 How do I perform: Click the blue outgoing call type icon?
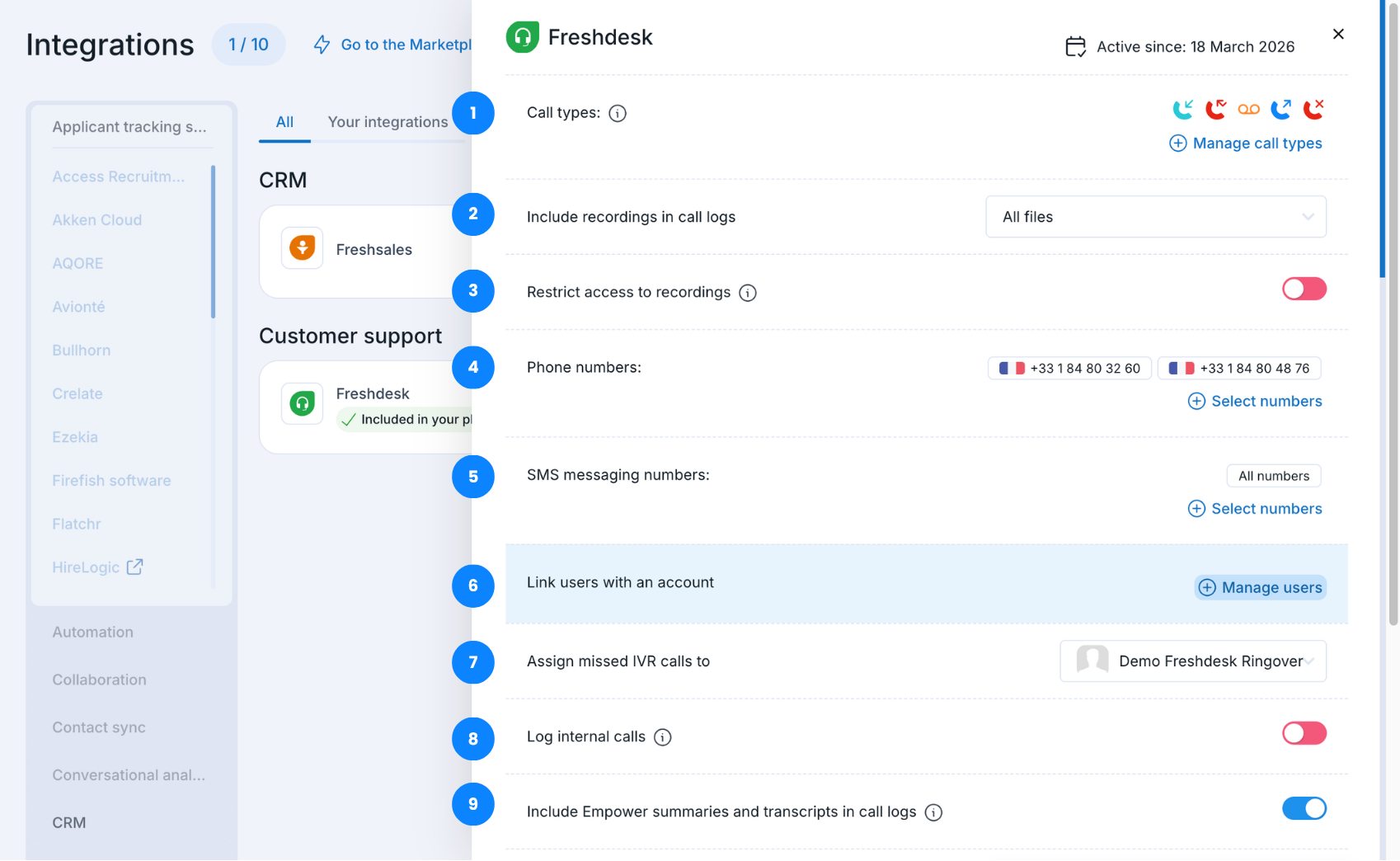point(1280,109)
